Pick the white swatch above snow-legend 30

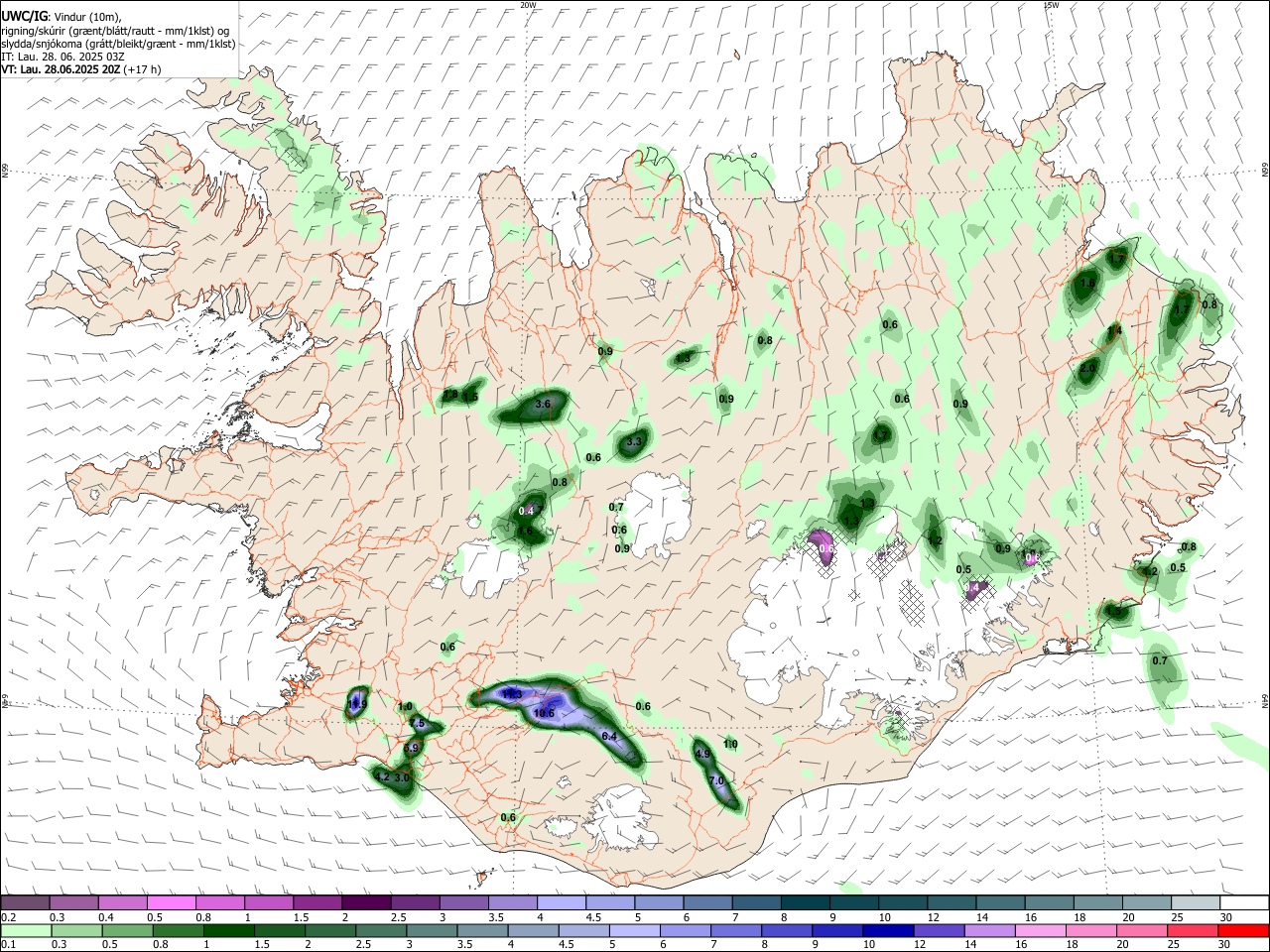[1244, 903]
